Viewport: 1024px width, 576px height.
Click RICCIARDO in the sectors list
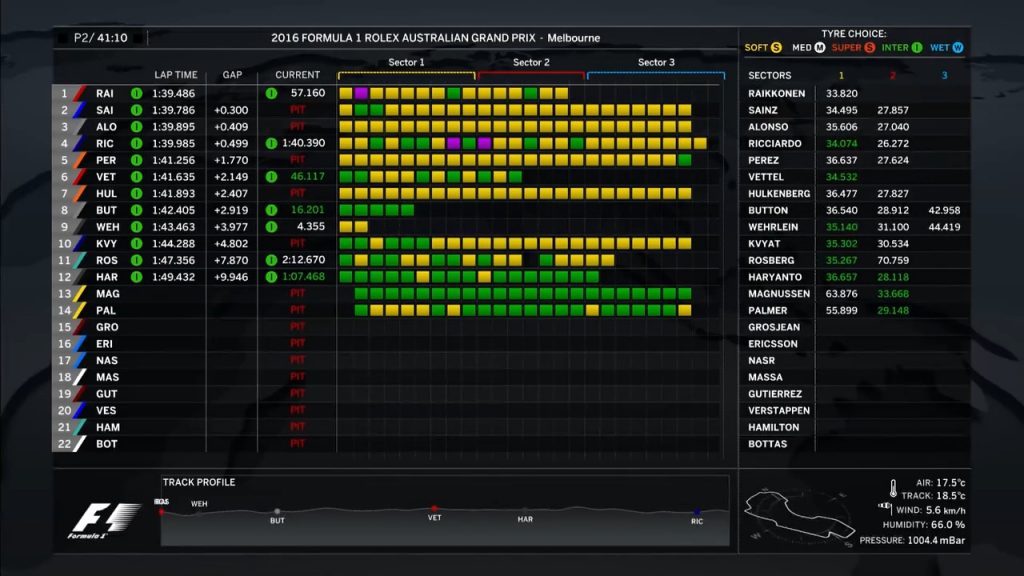(775, 144)
